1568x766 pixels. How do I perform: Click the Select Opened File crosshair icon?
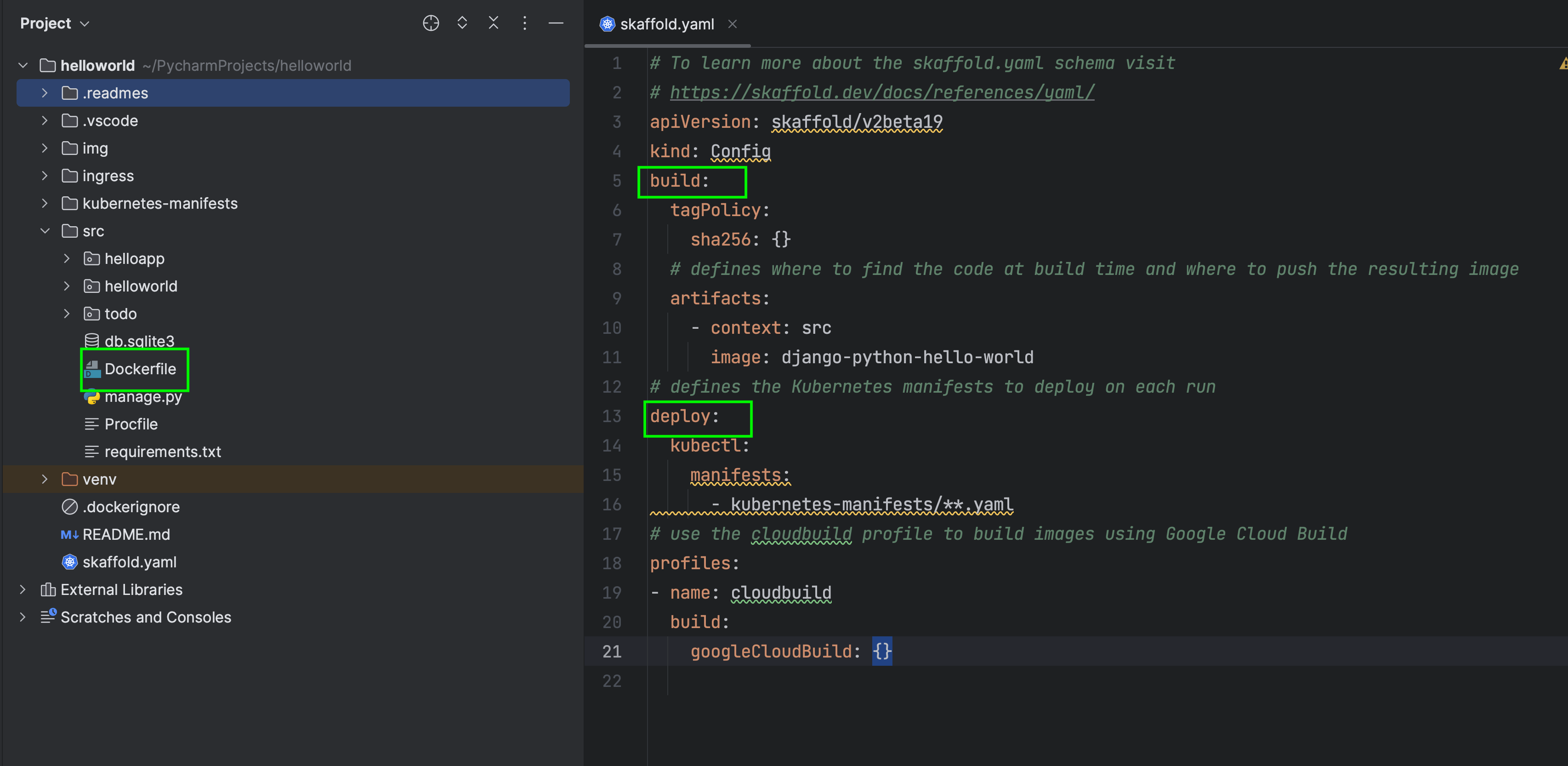[431, 23]
